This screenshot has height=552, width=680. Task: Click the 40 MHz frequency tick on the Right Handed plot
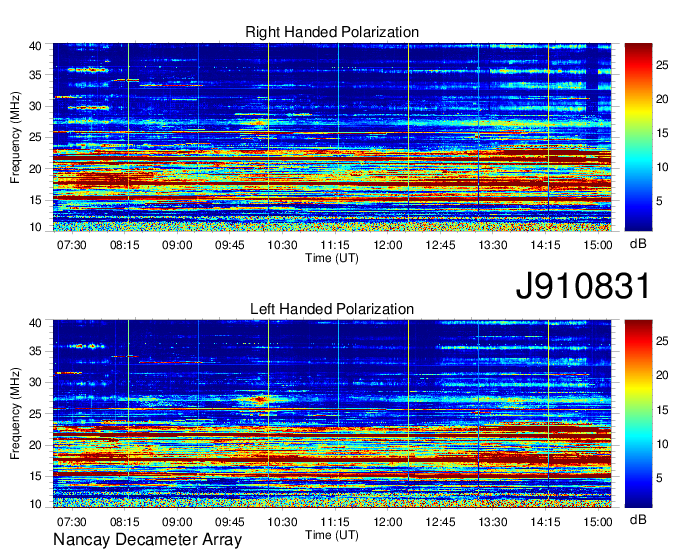36,46
